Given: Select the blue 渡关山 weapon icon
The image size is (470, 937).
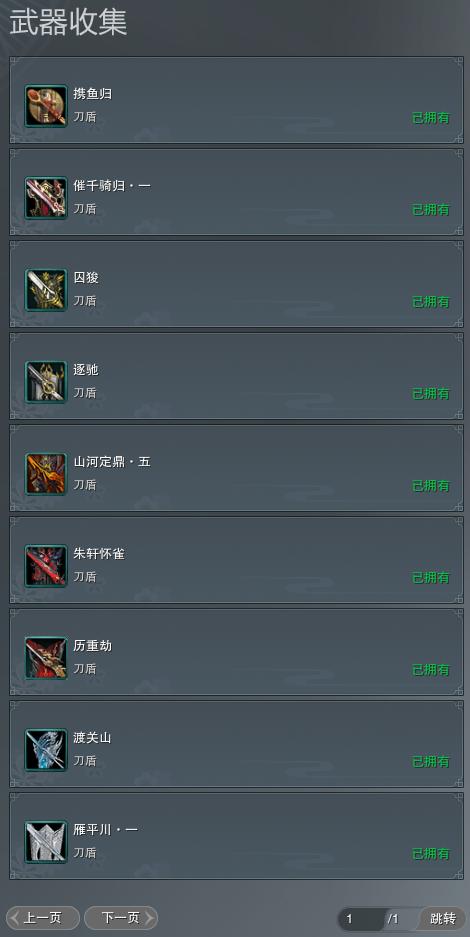Looking at the screenshot, I should (45, 750).
